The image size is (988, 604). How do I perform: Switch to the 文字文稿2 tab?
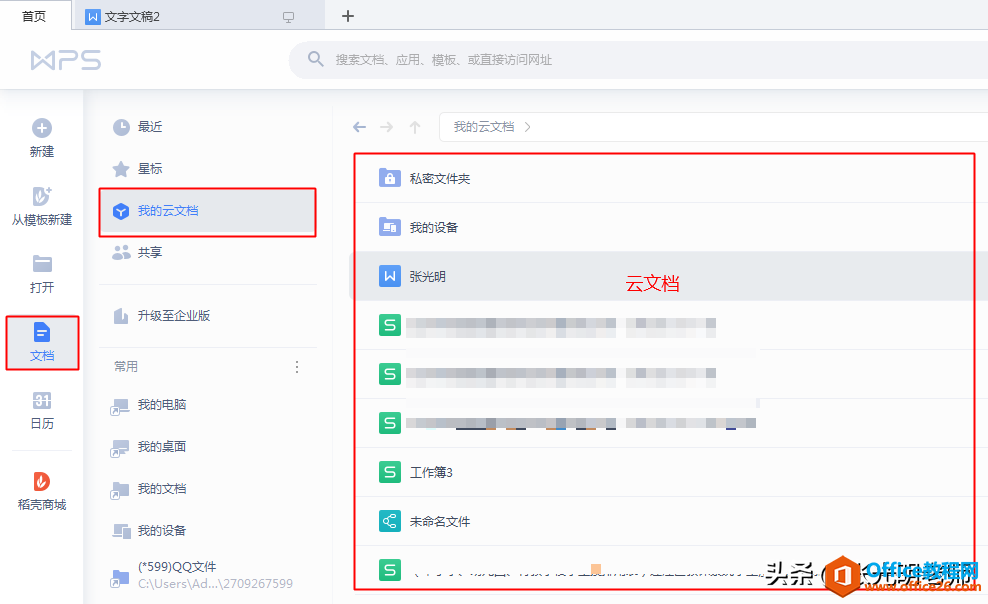pos(198,16)
